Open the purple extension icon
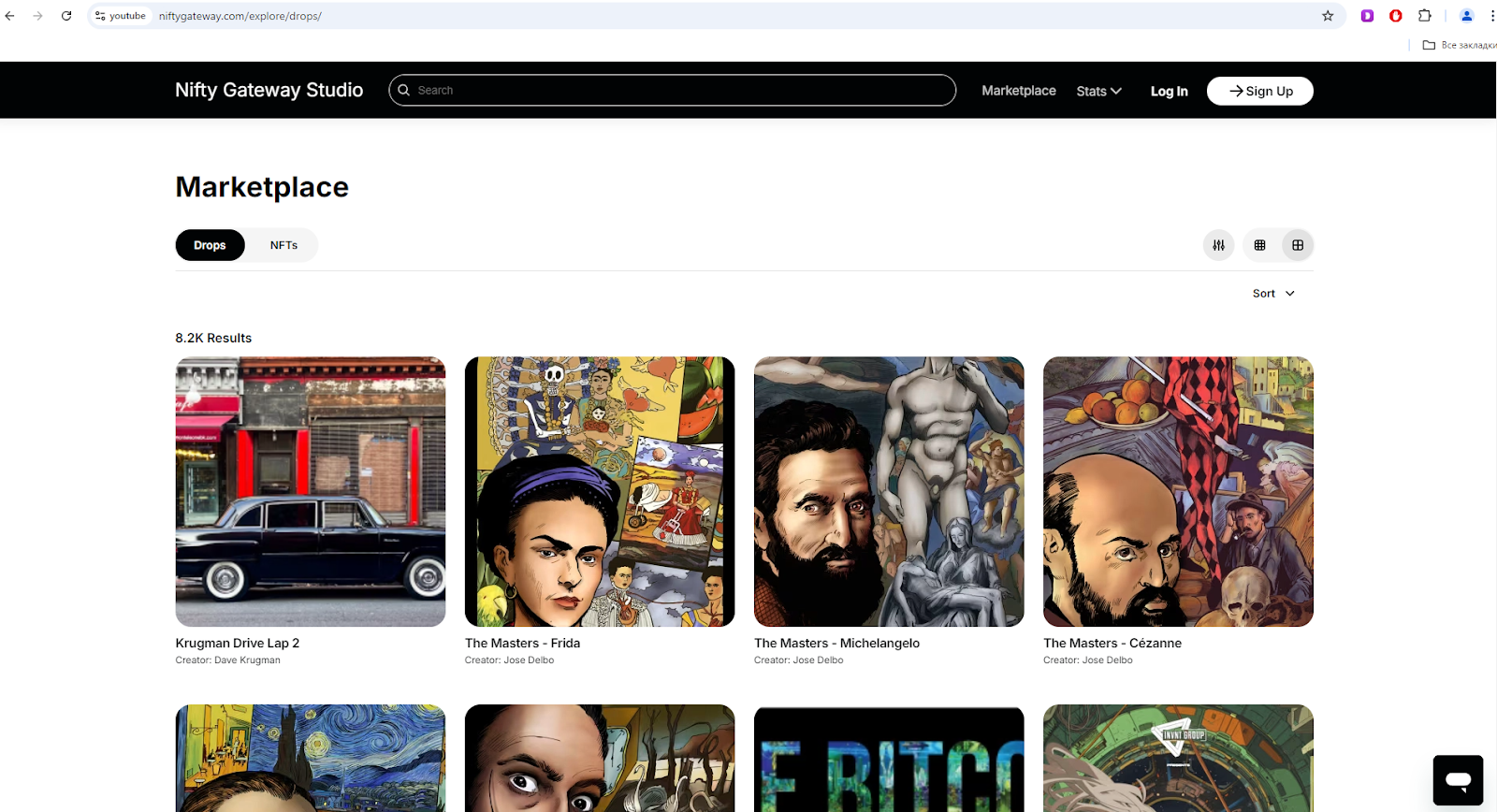This screenshot has height=812, width=1497. tap(1367, 16)
